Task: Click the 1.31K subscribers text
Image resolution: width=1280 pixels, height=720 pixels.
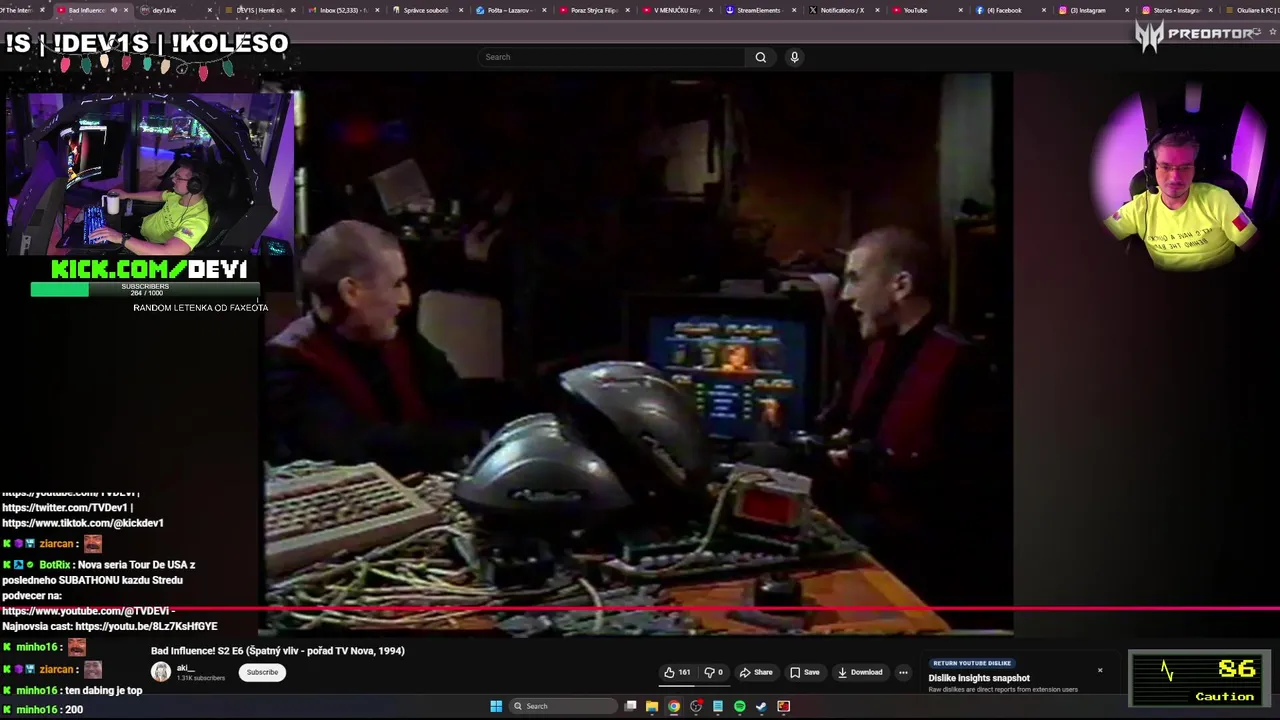Action: (x=201, y=678)
